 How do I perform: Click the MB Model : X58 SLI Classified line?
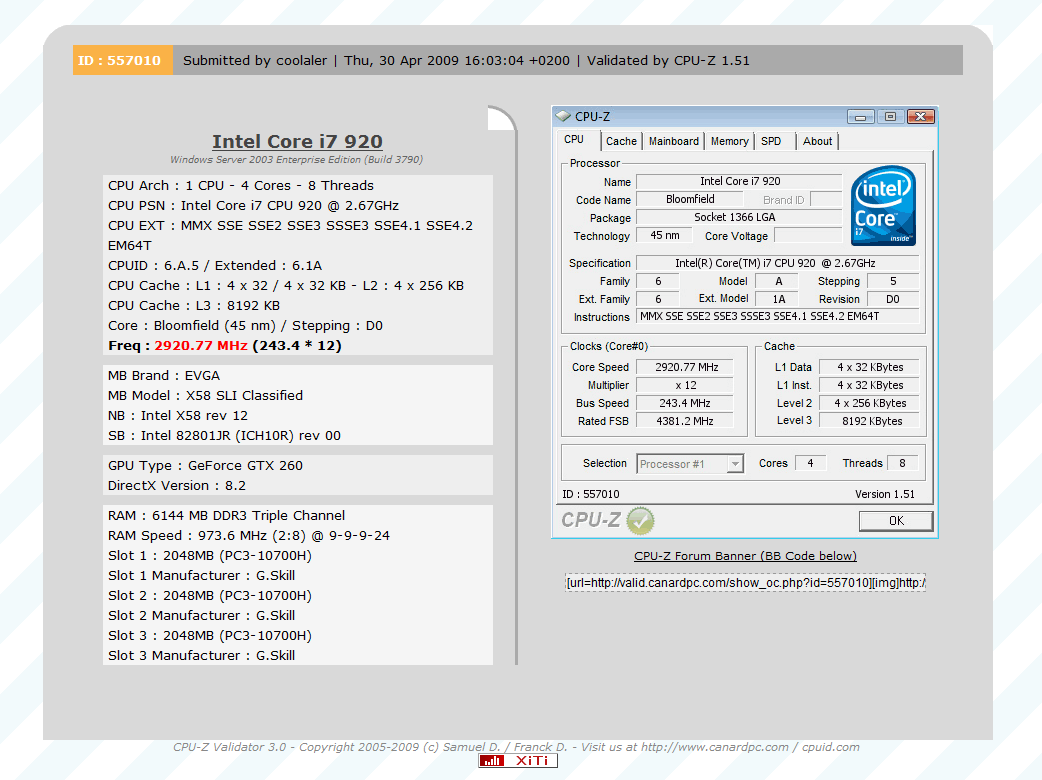point(205,395)
